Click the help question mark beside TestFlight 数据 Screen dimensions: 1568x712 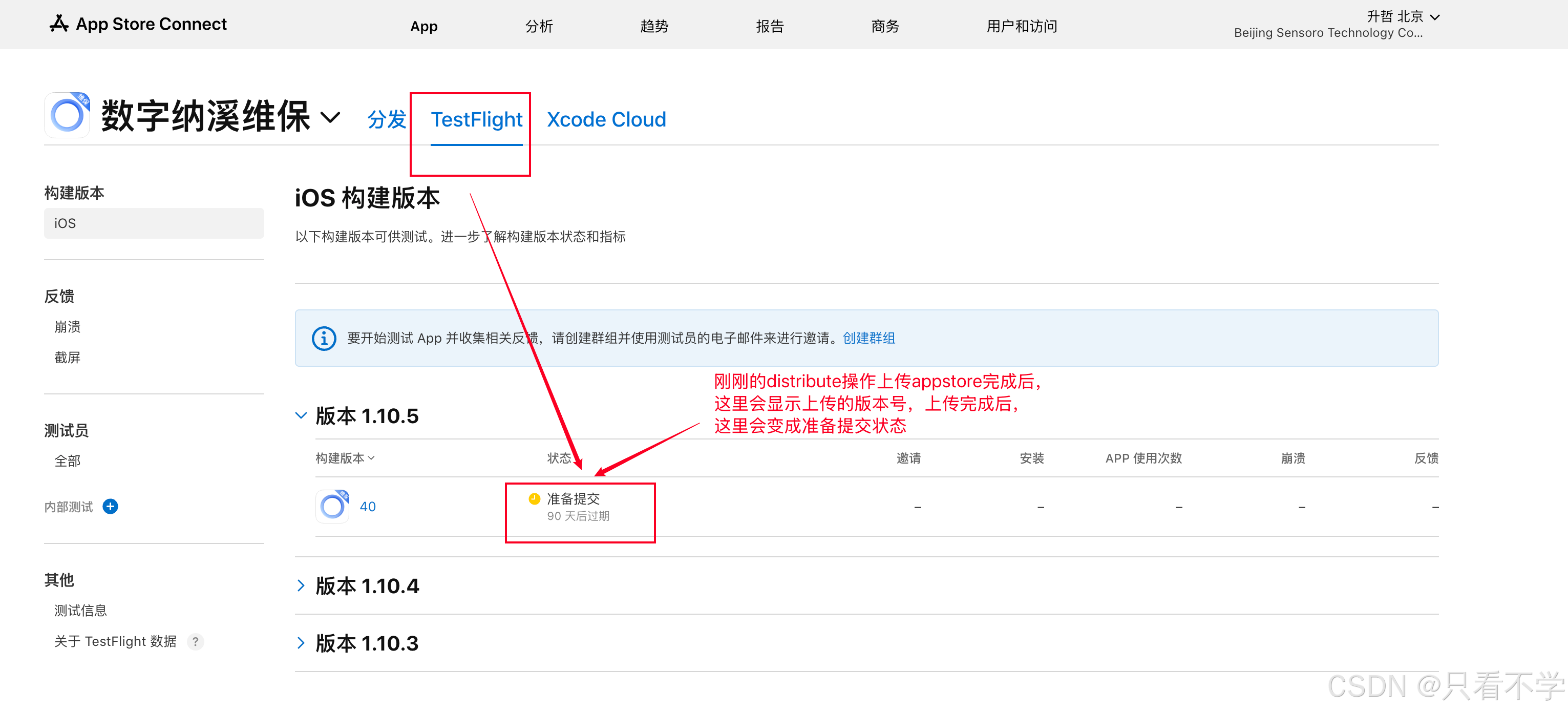(196, 641)
